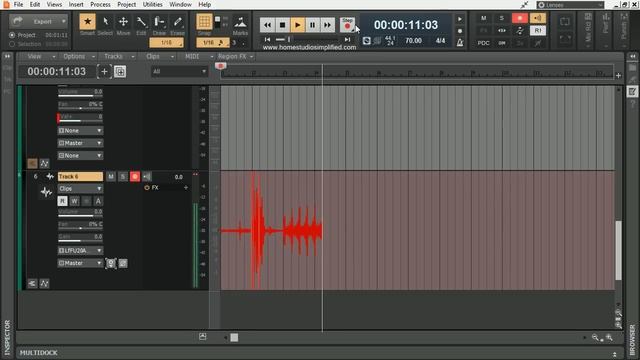Open the Process menu
Viewport: 640px width, 360px height.
click(100, 4)
